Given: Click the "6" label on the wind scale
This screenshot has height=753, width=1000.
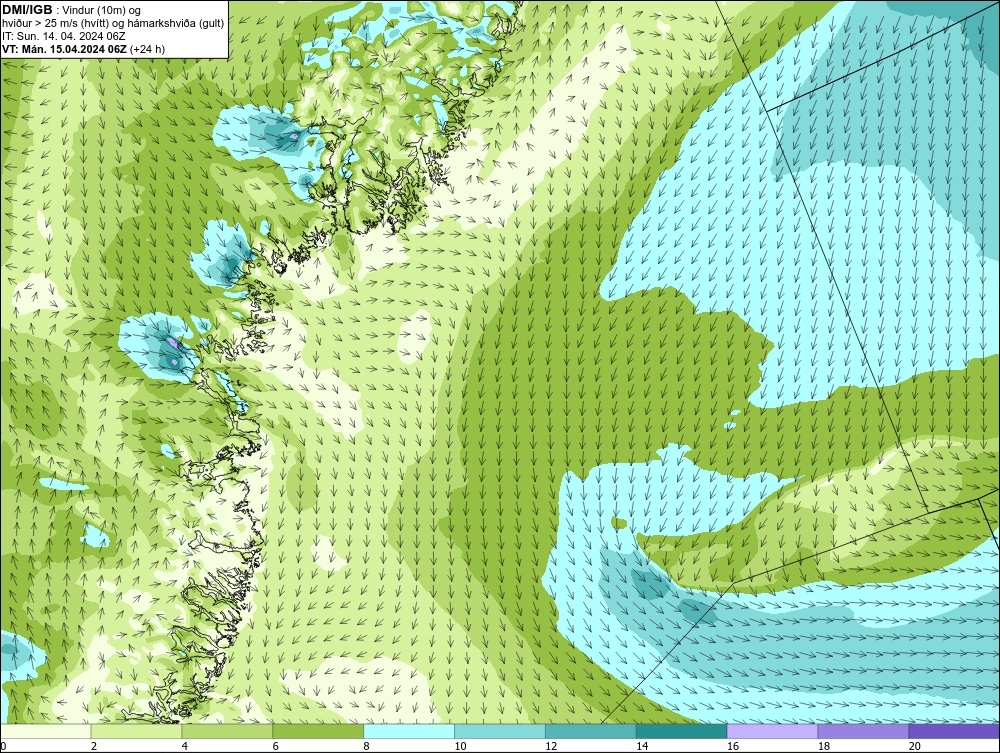Looking at the screenshot, I should (276, 746).
